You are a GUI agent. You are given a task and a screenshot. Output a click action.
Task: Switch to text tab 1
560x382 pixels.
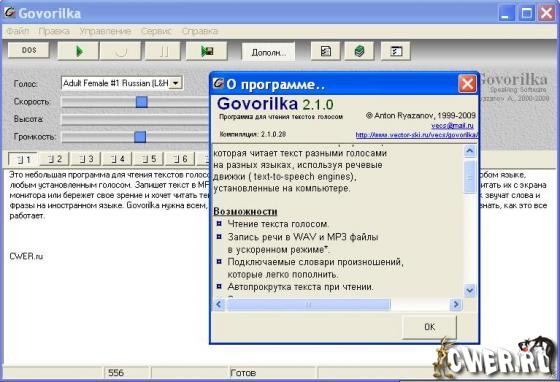[23, 159]
